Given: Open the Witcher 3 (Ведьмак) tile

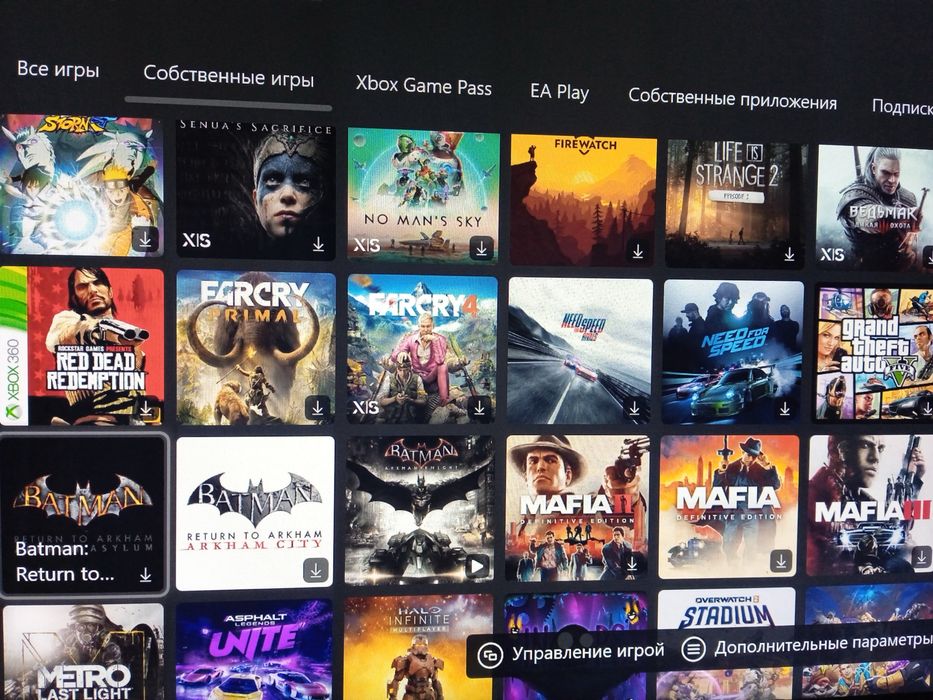Looking at the screenshot, I should click(875, 207).
